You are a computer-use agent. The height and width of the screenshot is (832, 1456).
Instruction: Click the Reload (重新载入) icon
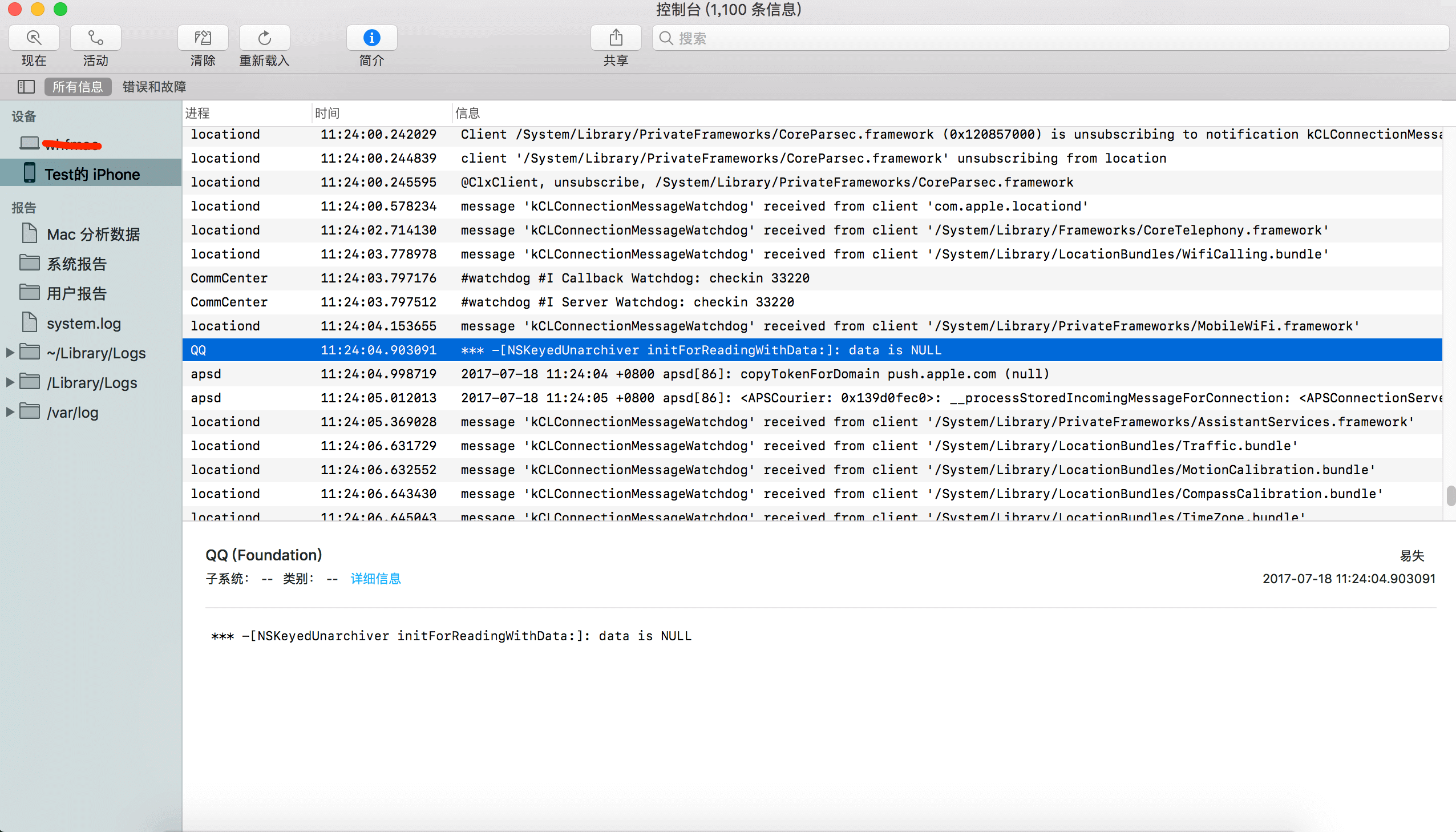point(264,38)
